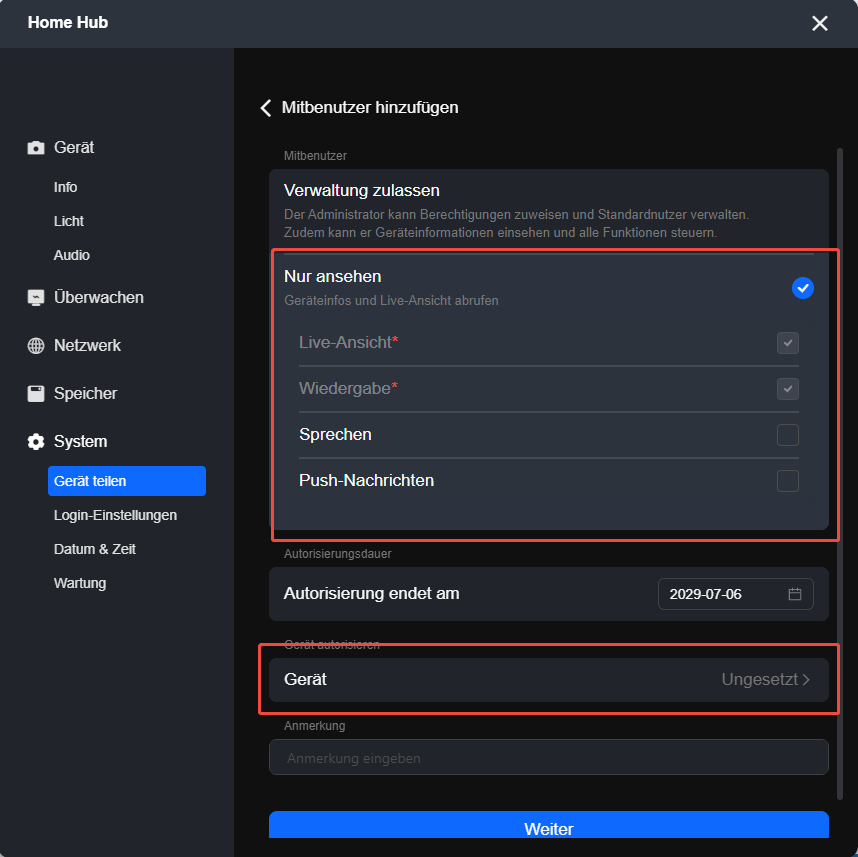Viewport: 858px width, 857px height.
Task: Click the Anmerkung eingeben input field
Action: [549, 757]
